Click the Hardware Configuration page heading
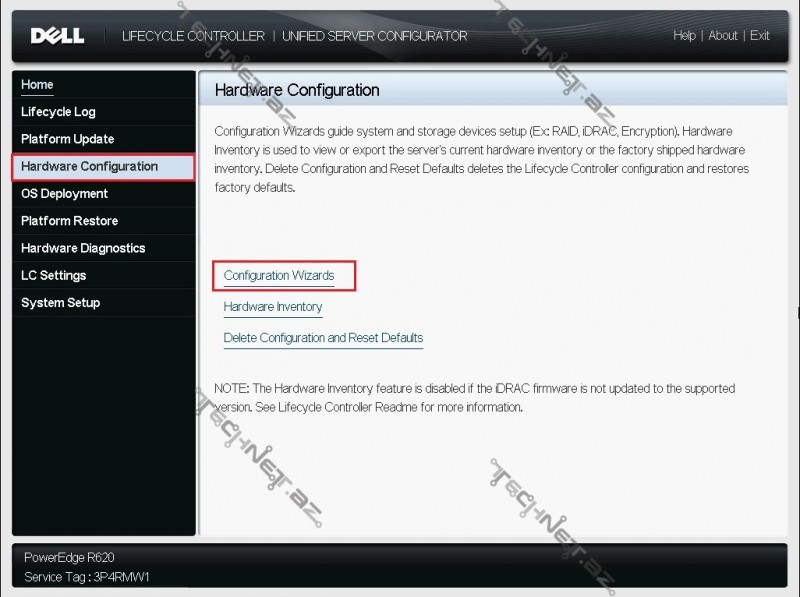800x597 pixels. click(297, 90)
